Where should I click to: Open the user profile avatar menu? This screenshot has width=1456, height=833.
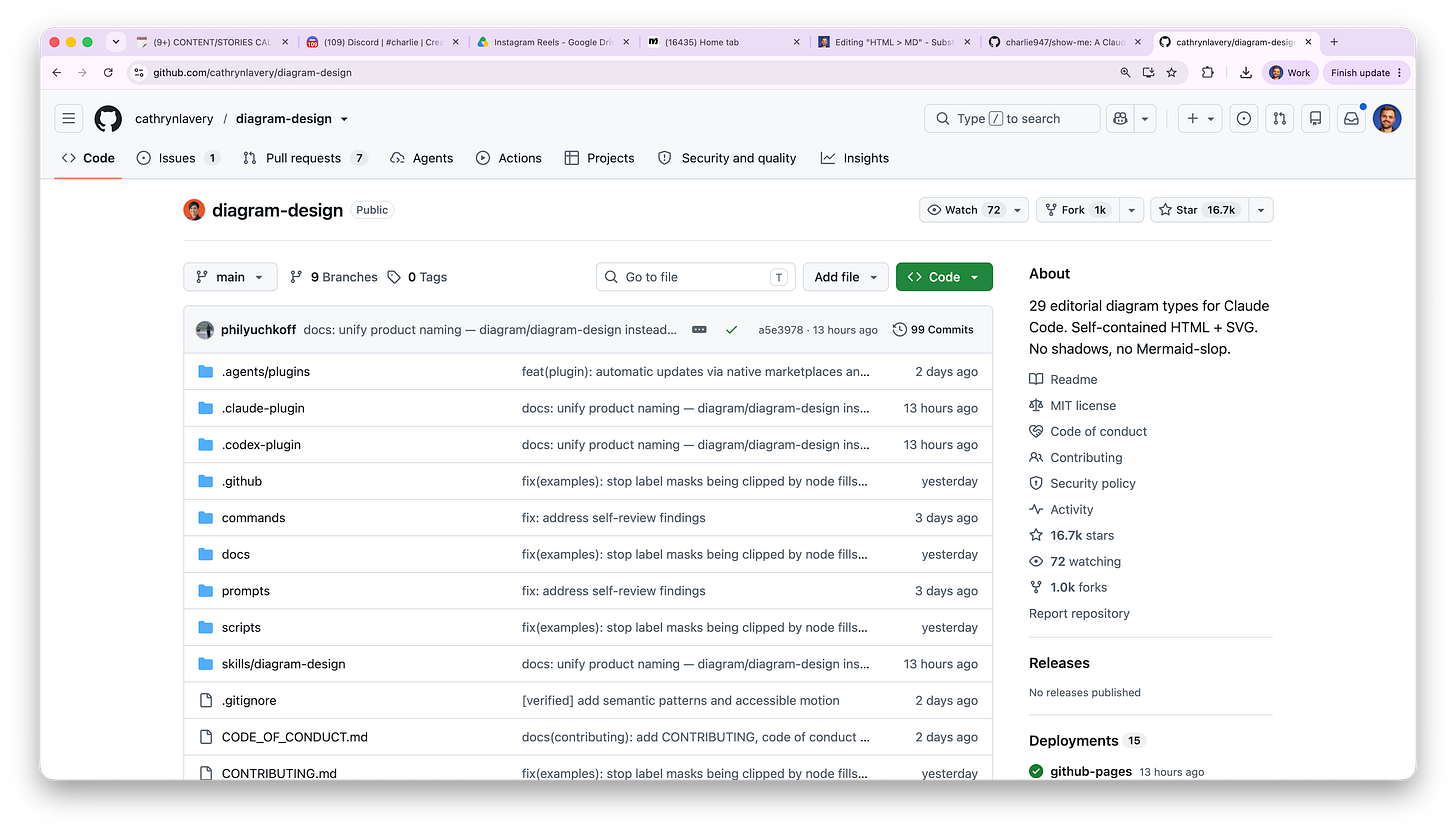[1387, 118]
